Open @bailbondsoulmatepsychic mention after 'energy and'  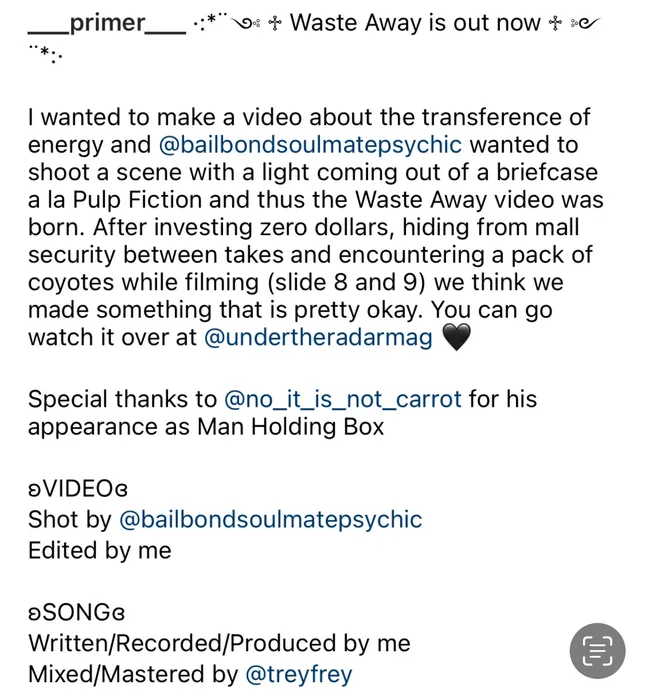tap(310, 144)
